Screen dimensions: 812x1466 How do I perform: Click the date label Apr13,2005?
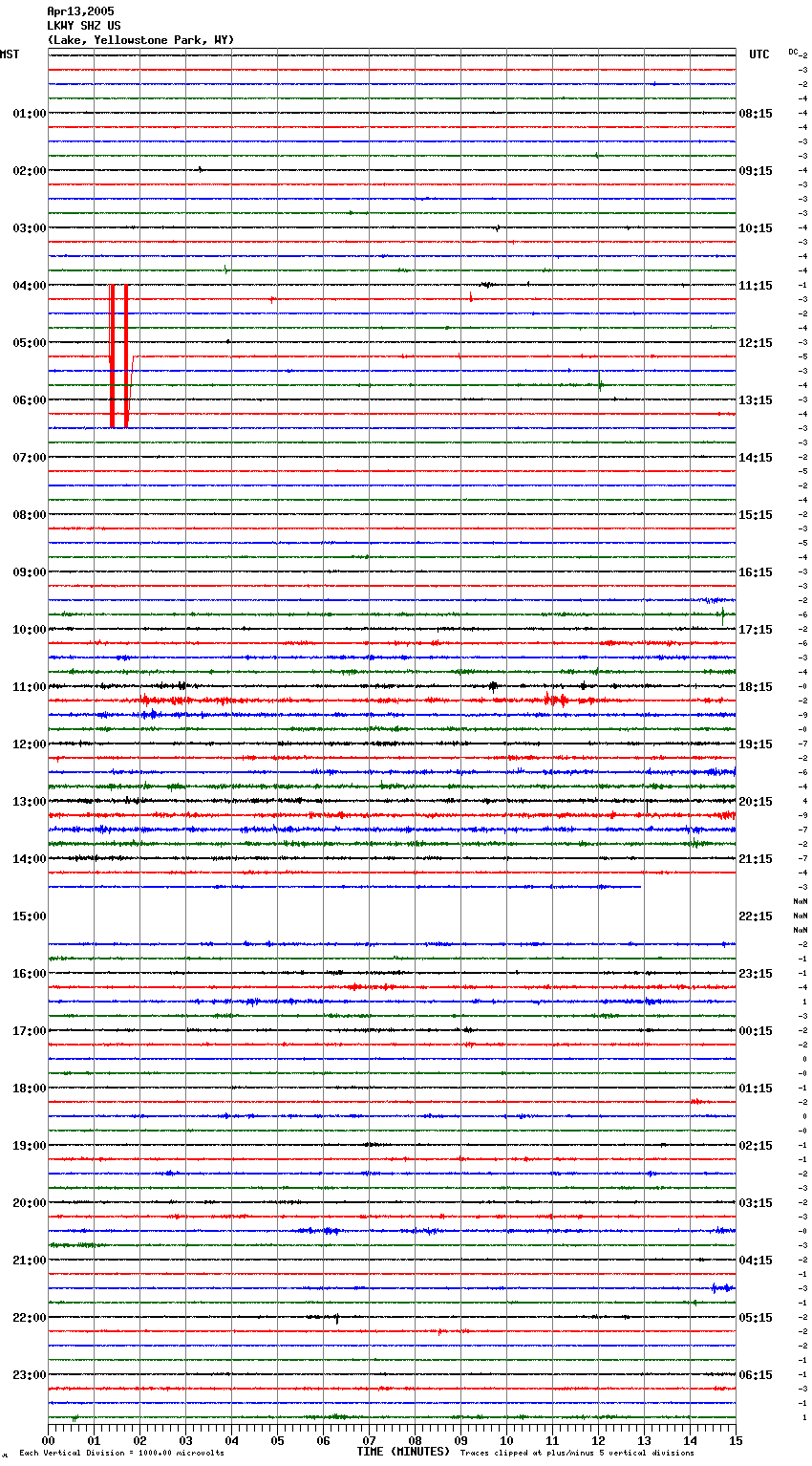point(80,11)
